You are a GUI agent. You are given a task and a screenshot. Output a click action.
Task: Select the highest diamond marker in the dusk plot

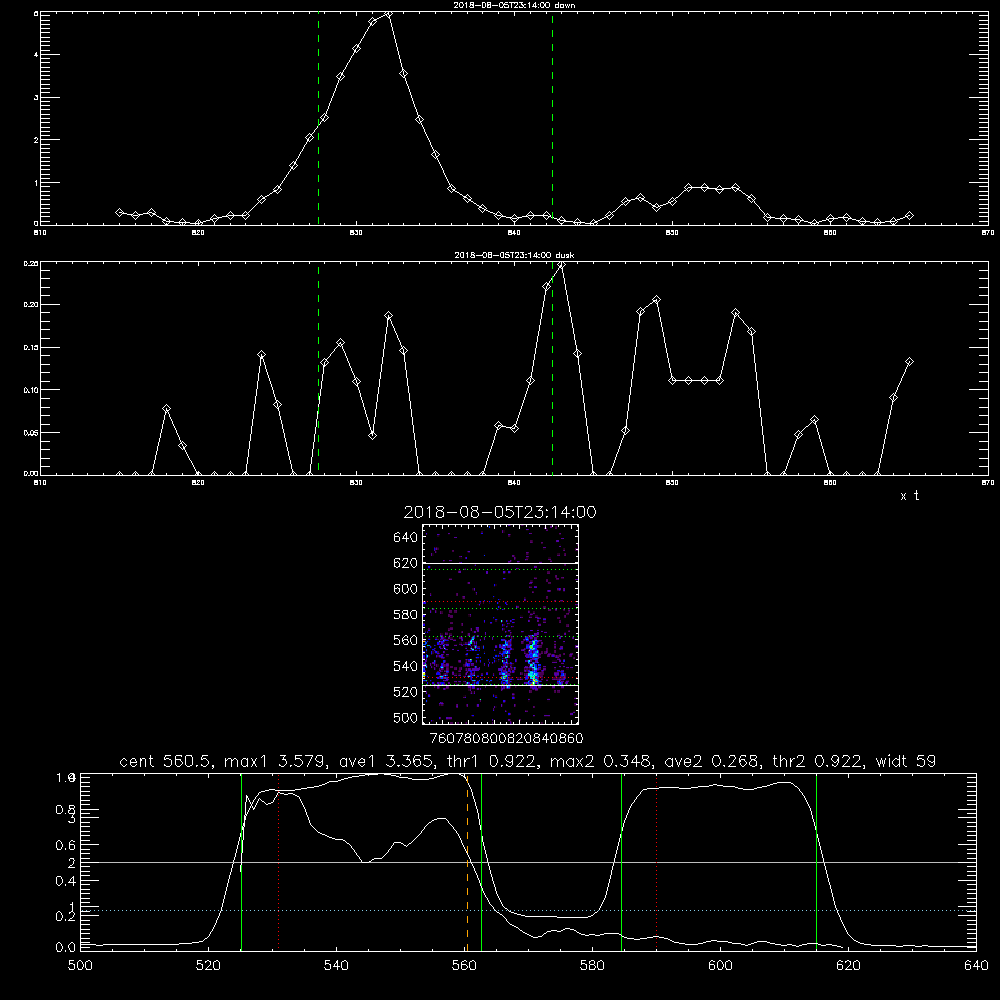coord(561,265)
